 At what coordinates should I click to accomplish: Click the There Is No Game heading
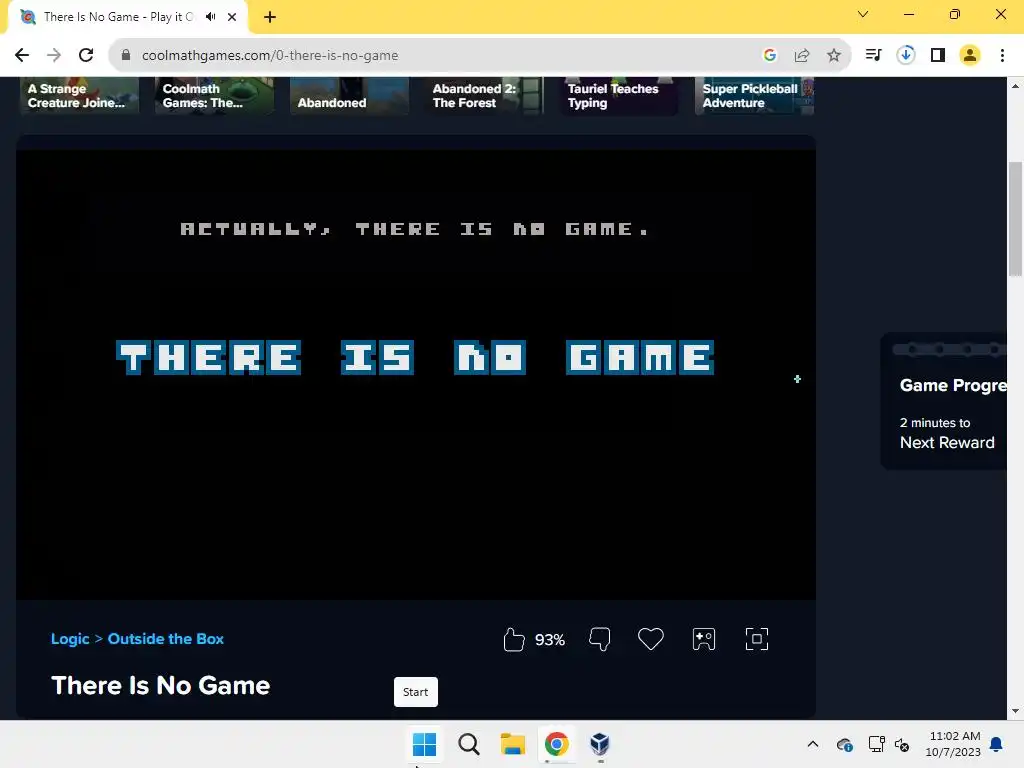(161, 685)
